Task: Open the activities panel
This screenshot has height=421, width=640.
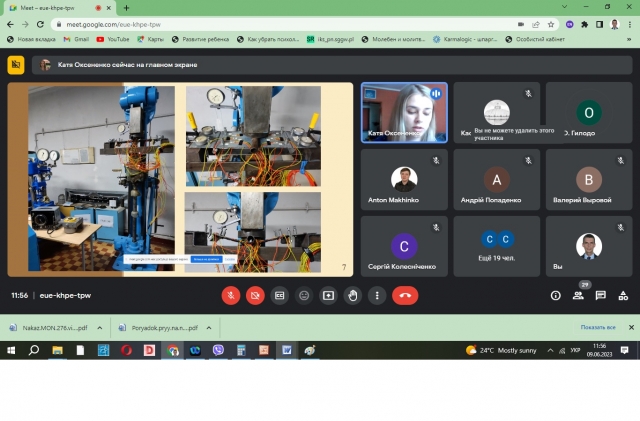Action: coord(623,295)
